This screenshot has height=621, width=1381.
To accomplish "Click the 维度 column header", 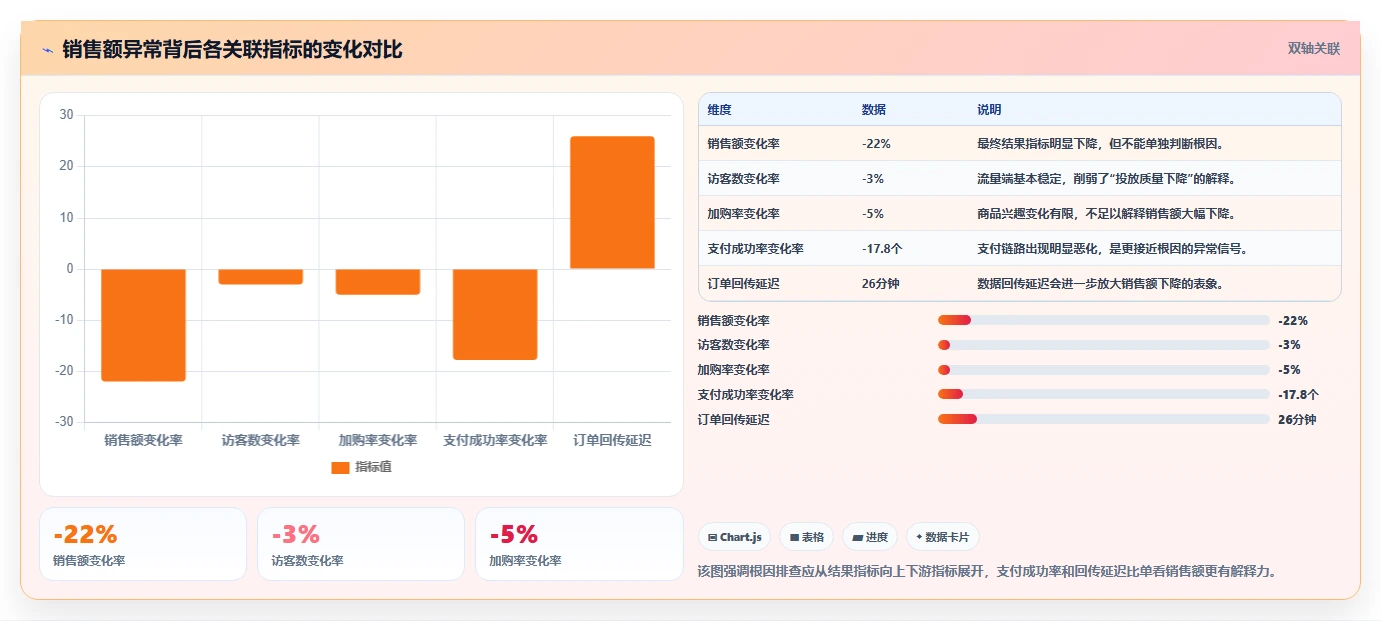I will pyautogui.click(x=719, y=110).
